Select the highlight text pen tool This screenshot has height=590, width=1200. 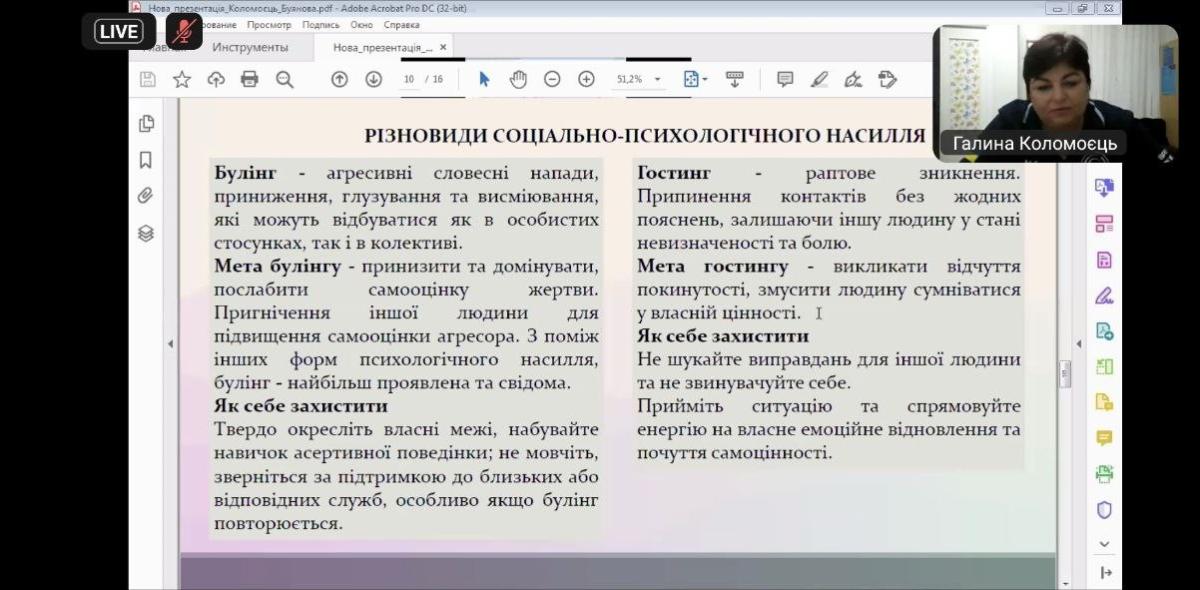coord(819,79)
